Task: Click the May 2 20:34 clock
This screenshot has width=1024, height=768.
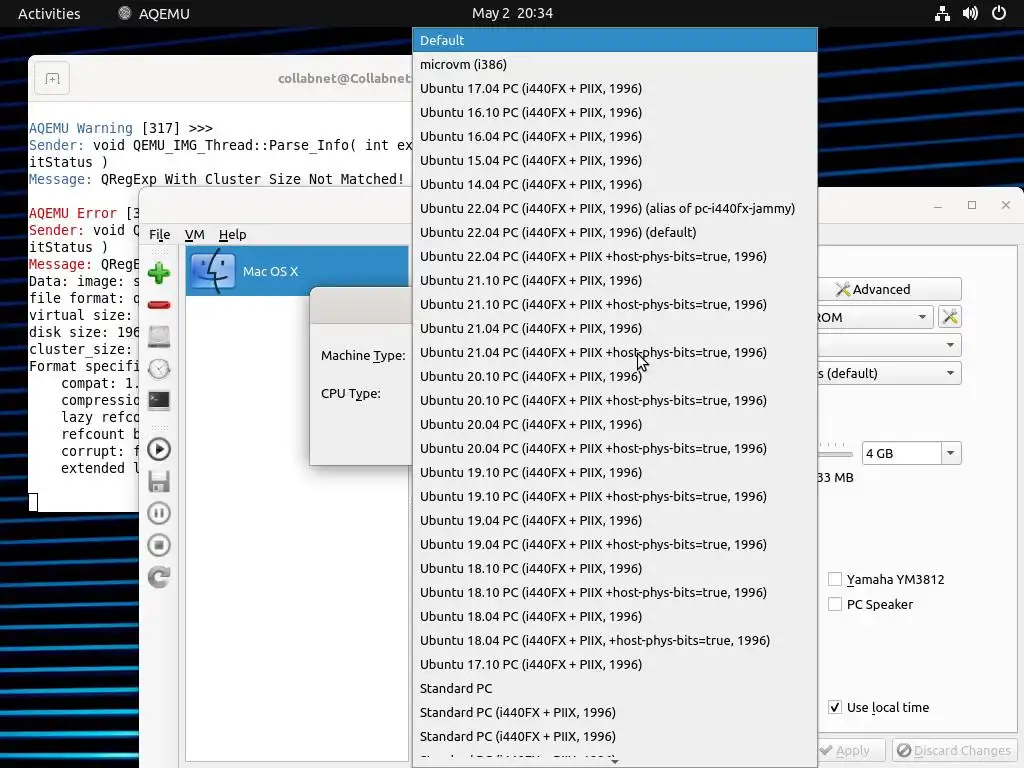Action: pyautogui.click(x=512, y=13)
